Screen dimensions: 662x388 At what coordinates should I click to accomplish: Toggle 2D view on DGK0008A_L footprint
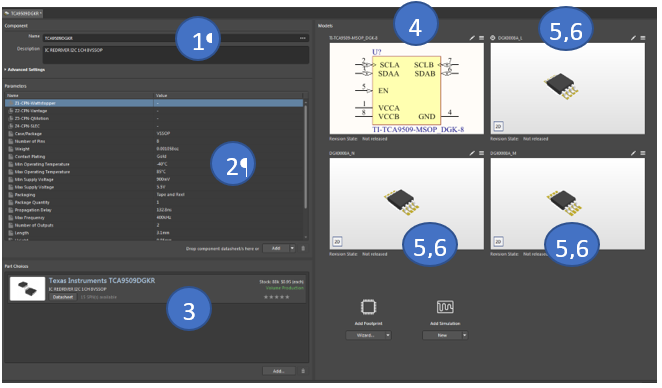tap(498, 126)
